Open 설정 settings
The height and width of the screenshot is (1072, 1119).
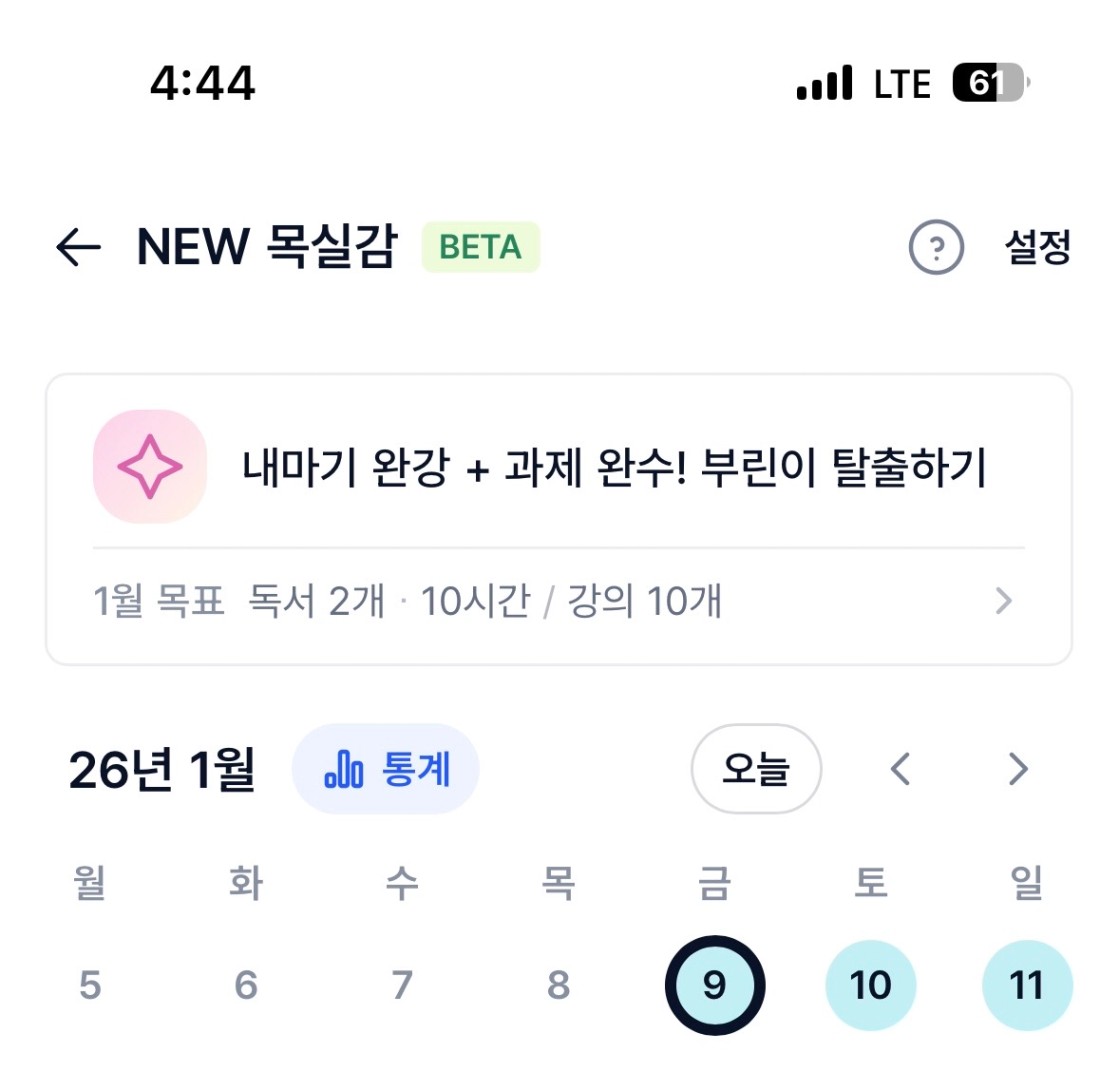pos(1037,247)
